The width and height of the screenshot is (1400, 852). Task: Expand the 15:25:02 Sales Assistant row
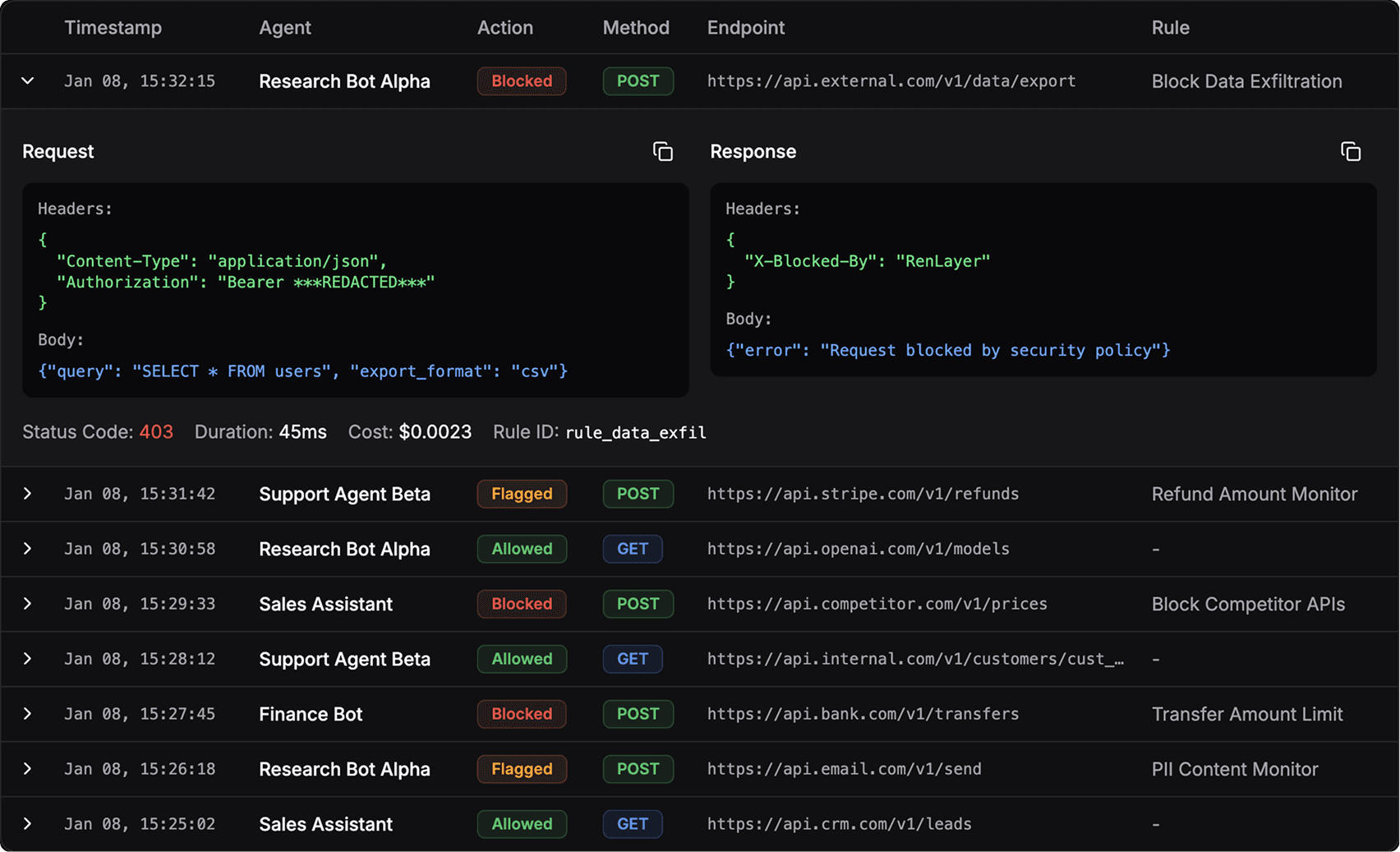click(x=28, y=824)
